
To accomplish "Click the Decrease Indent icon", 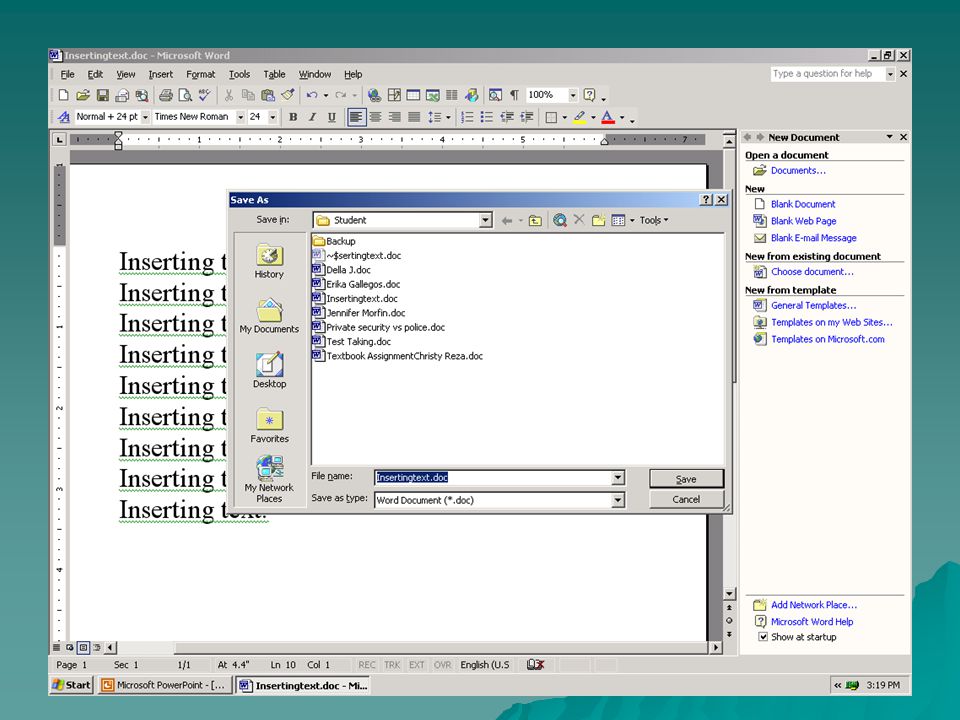I will 507,117.
